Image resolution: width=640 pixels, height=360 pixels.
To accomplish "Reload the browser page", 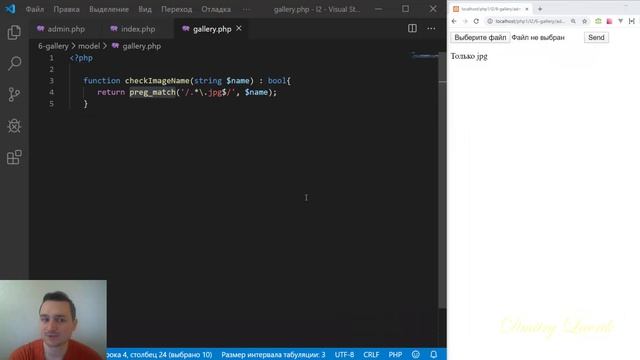I will click(x=476, y=21).
